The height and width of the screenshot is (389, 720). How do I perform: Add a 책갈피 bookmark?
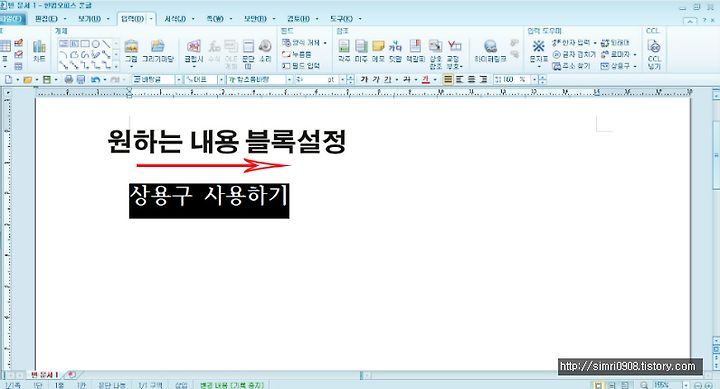point(415,51)
